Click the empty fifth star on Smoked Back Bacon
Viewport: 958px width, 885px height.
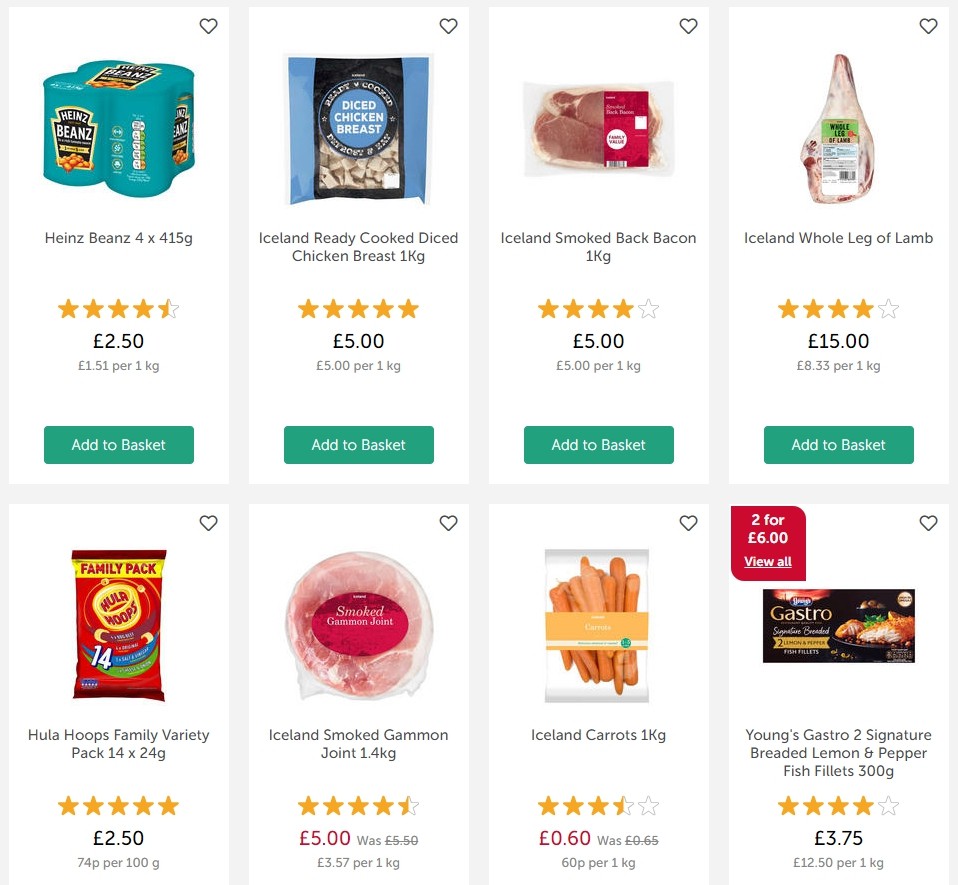pyautogui.click(x=648, y=308)
